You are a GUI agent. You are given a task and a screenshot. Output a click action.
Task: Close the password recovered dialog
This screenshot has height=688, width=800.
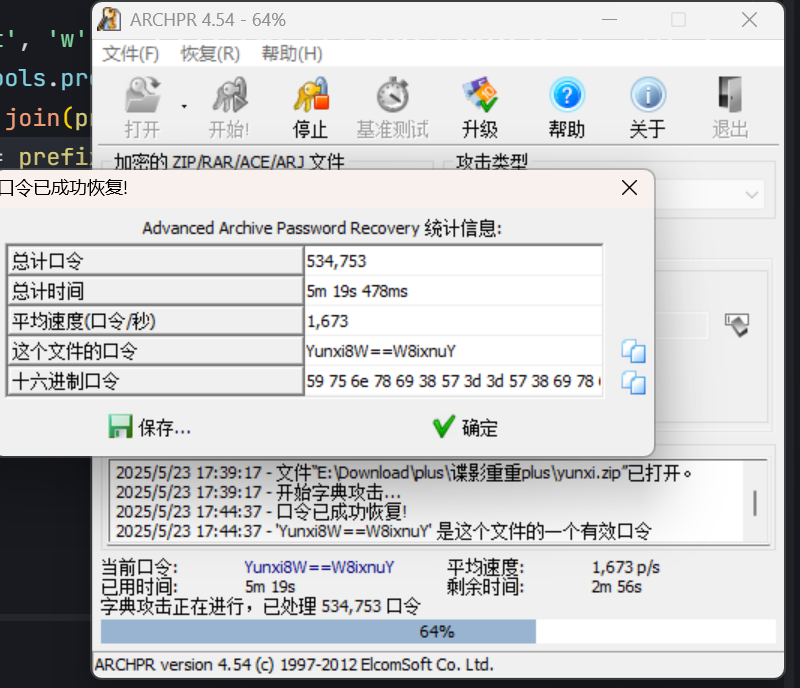click(x=630, y=188)
